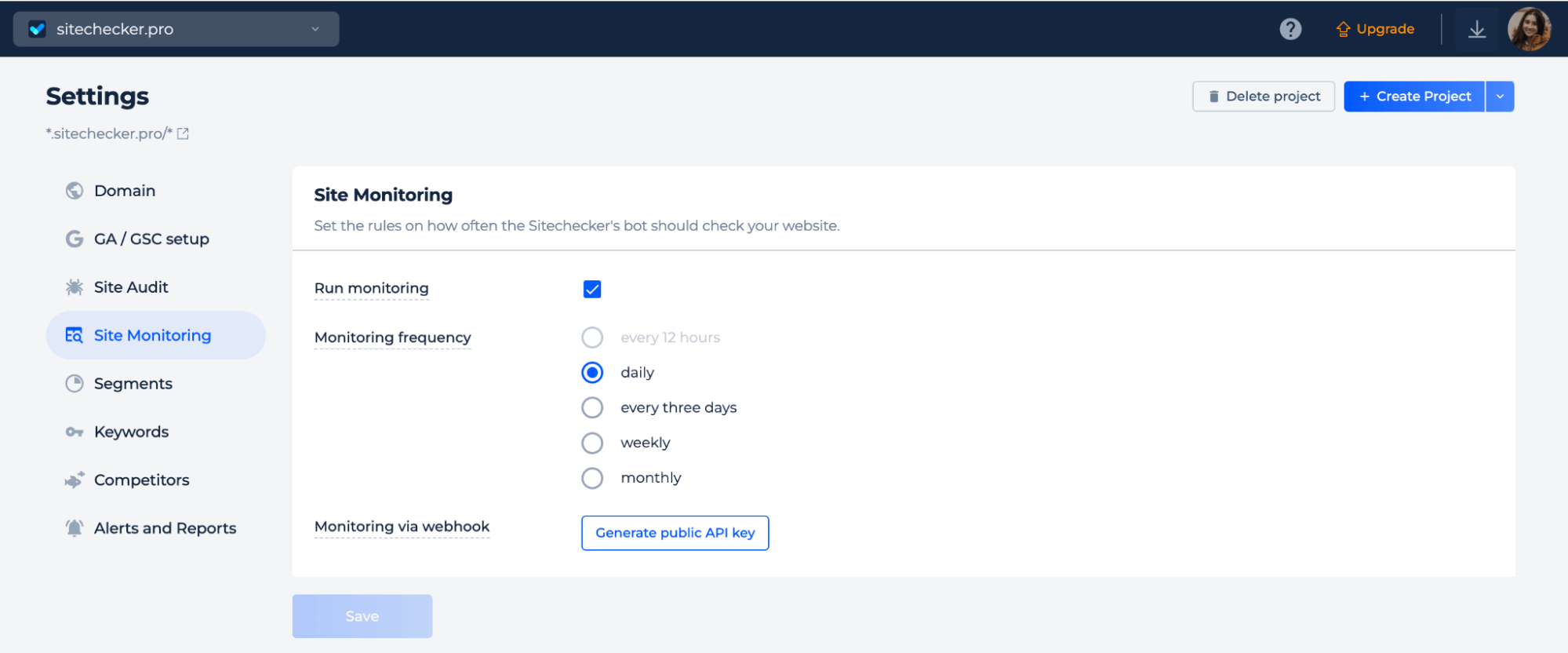Open the user profile avatar
The width and height of the screenshot is (1568, 653).
click(1529, 29)
